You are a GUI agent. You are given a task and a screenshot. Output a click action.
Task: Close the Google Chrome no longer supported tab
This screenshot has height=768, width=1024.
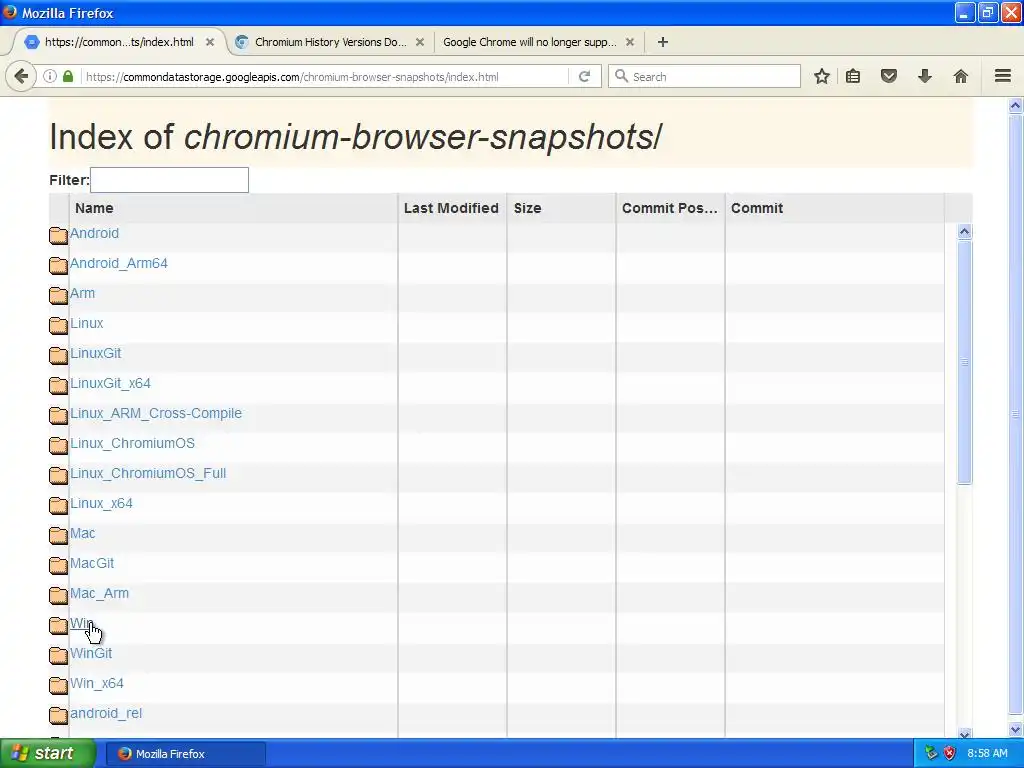pyautogui.click(x=630, y=42)
